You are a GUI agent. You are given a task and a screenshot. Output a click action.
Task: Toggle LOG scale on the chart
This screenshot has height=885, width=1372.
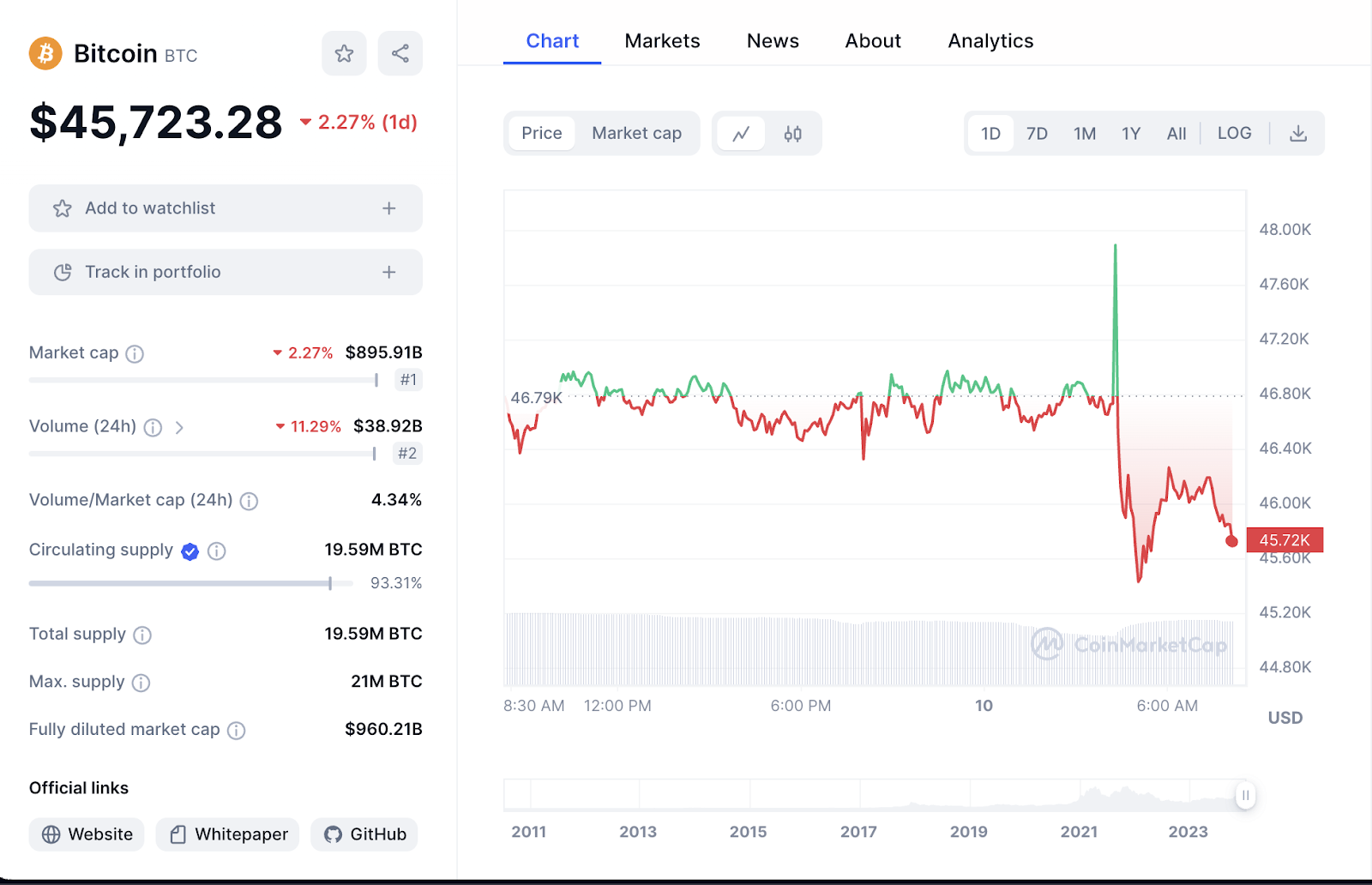[x=1234, y=134]
